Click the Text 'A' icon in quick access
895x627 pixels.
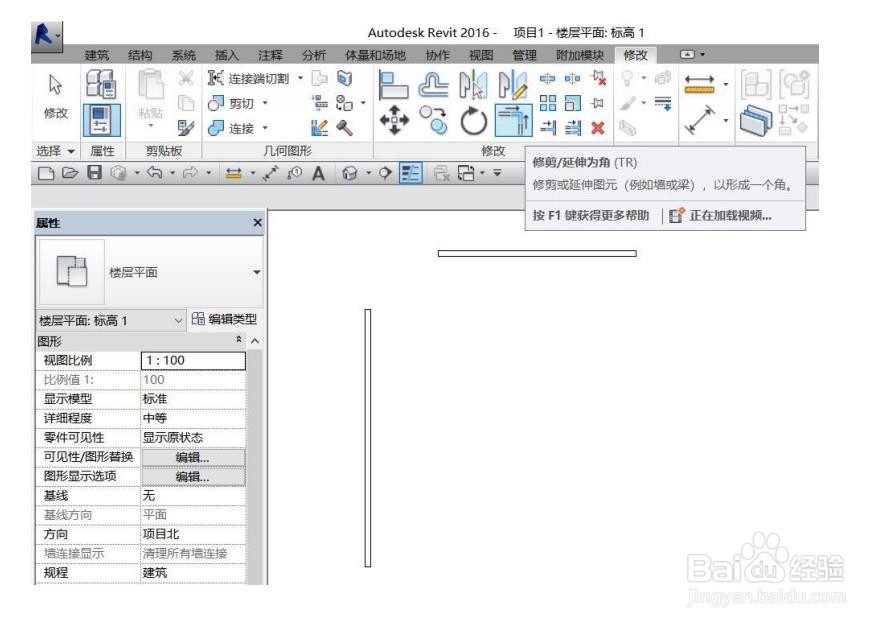319,173
